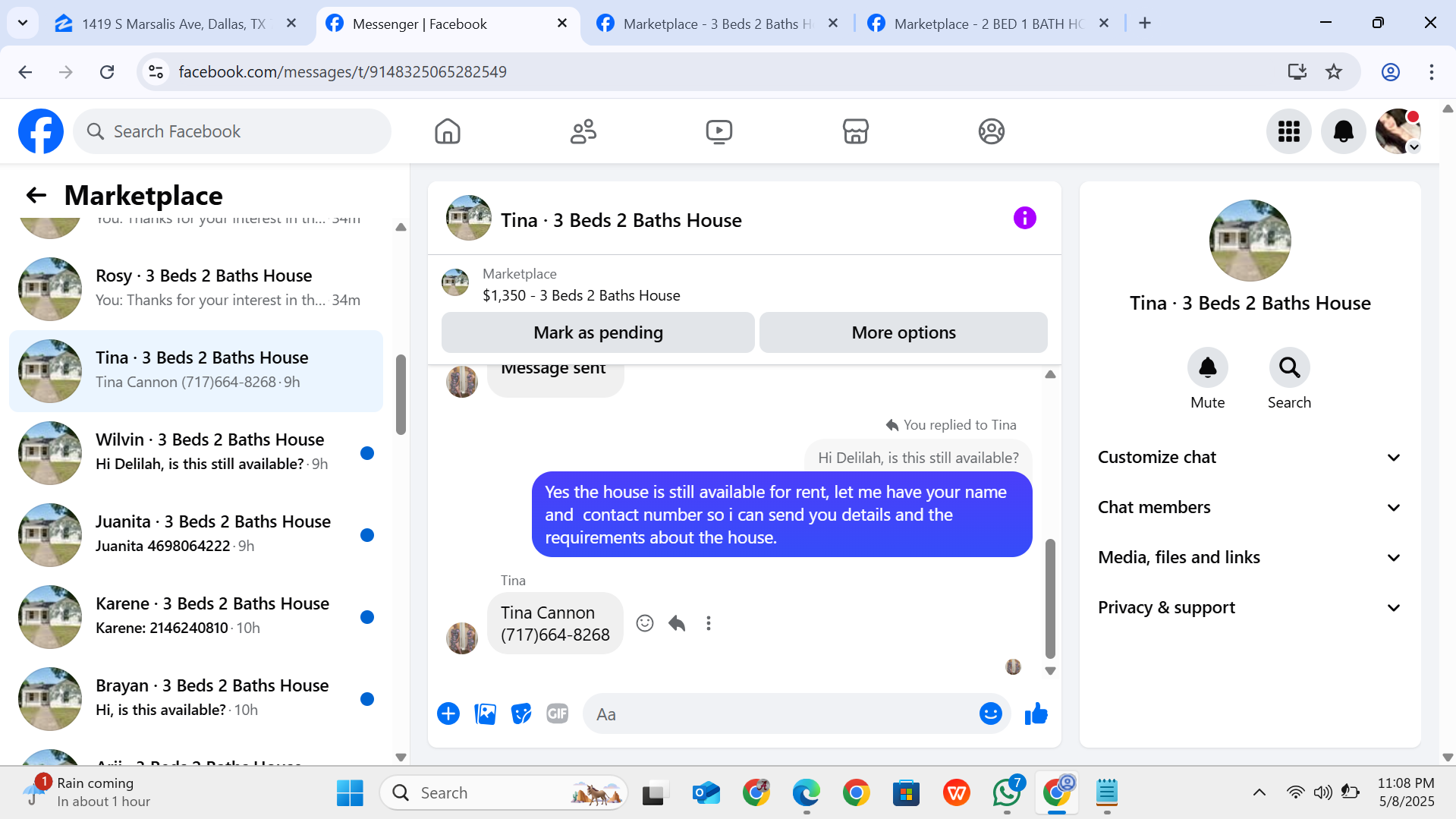
Task: Open the Facebook notifications bell
Action: (1343, 131)
